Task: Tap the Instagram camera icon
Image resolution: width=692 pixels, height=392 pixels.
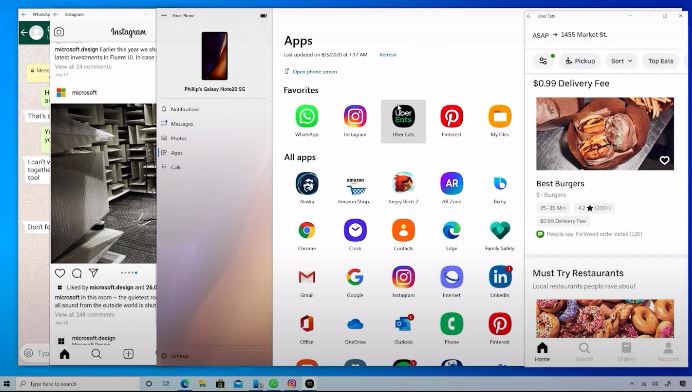Action: (59, 32)
